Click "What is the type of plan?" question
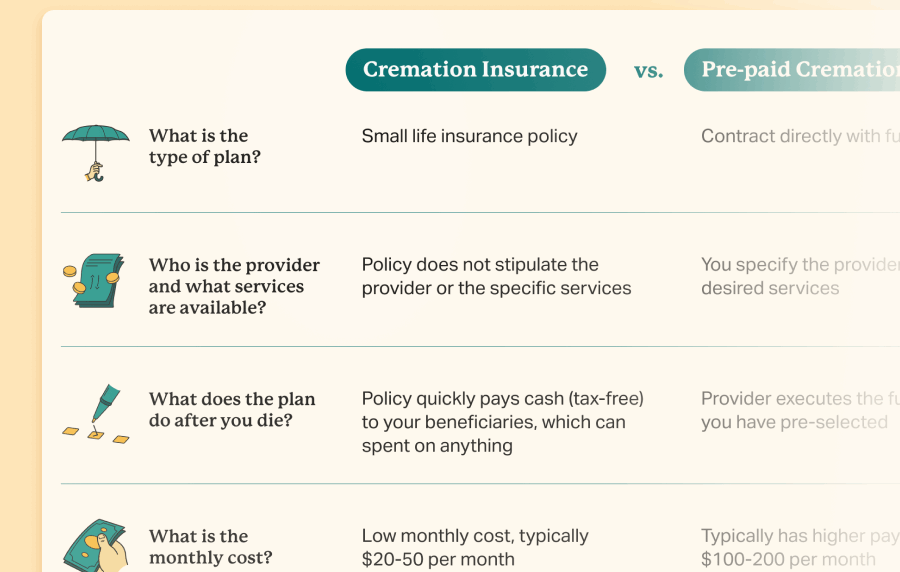This screenshot has width=900, height=572. [205, 146]
